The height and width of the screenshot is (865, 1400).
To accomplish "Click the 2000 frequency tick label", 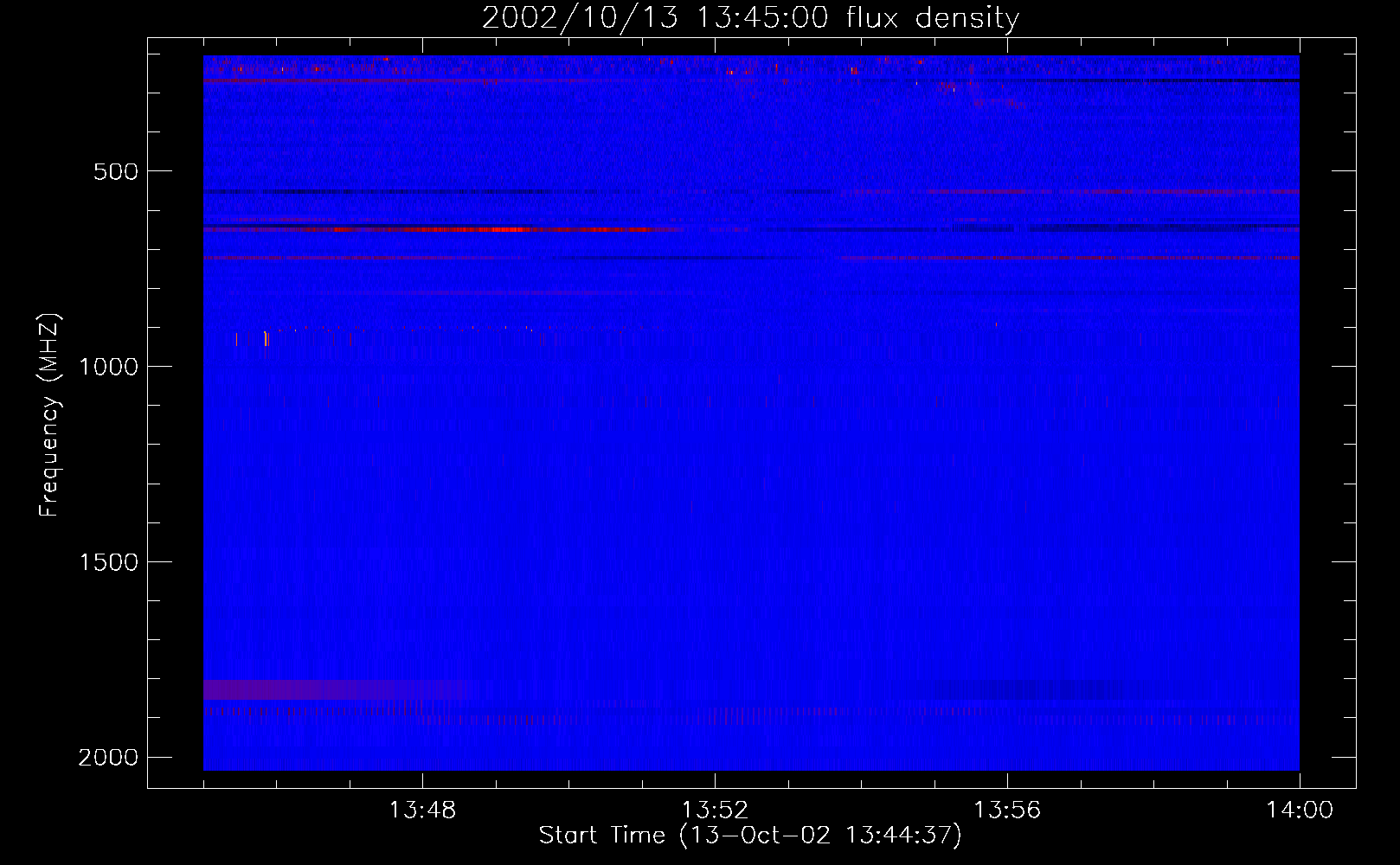I will [108, 758].
